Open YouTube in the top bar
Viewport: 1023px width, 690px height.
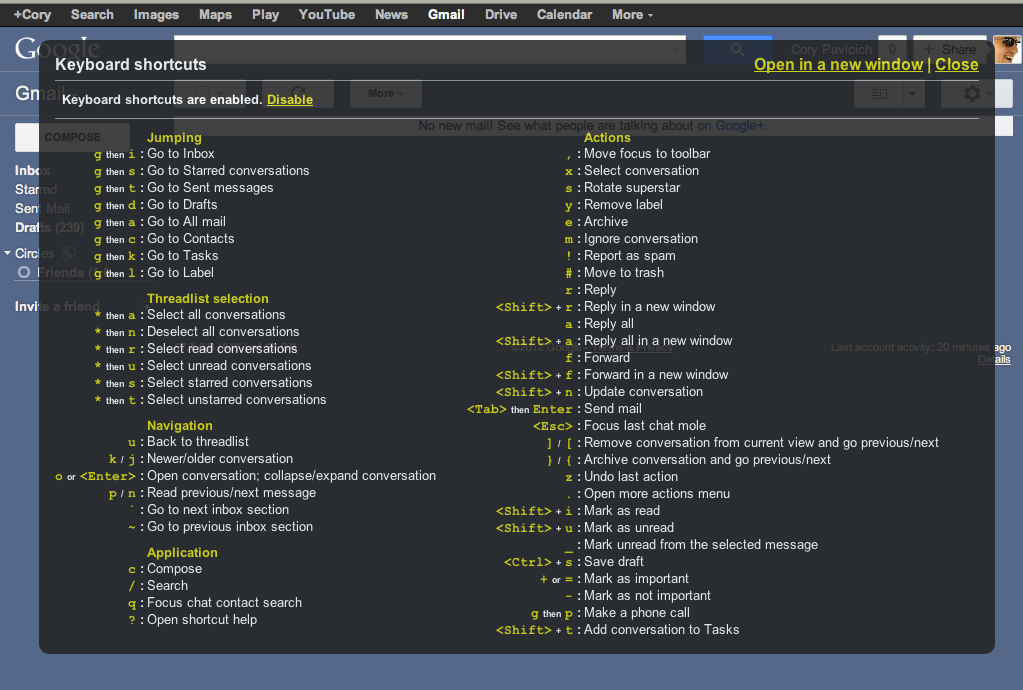point(327,14)
